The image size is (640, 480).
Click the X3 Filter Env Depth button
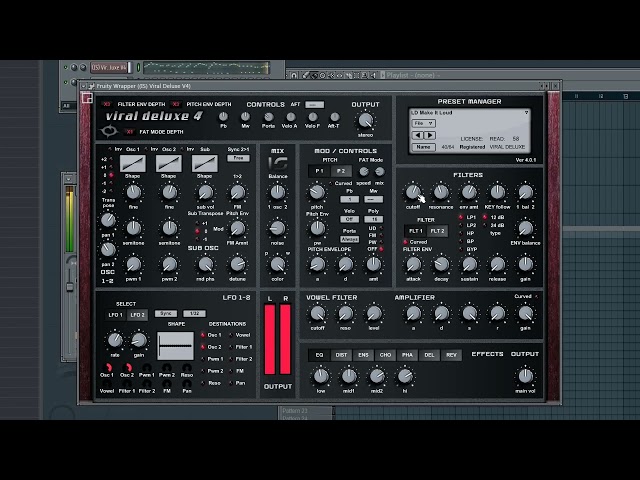[107, 104]
